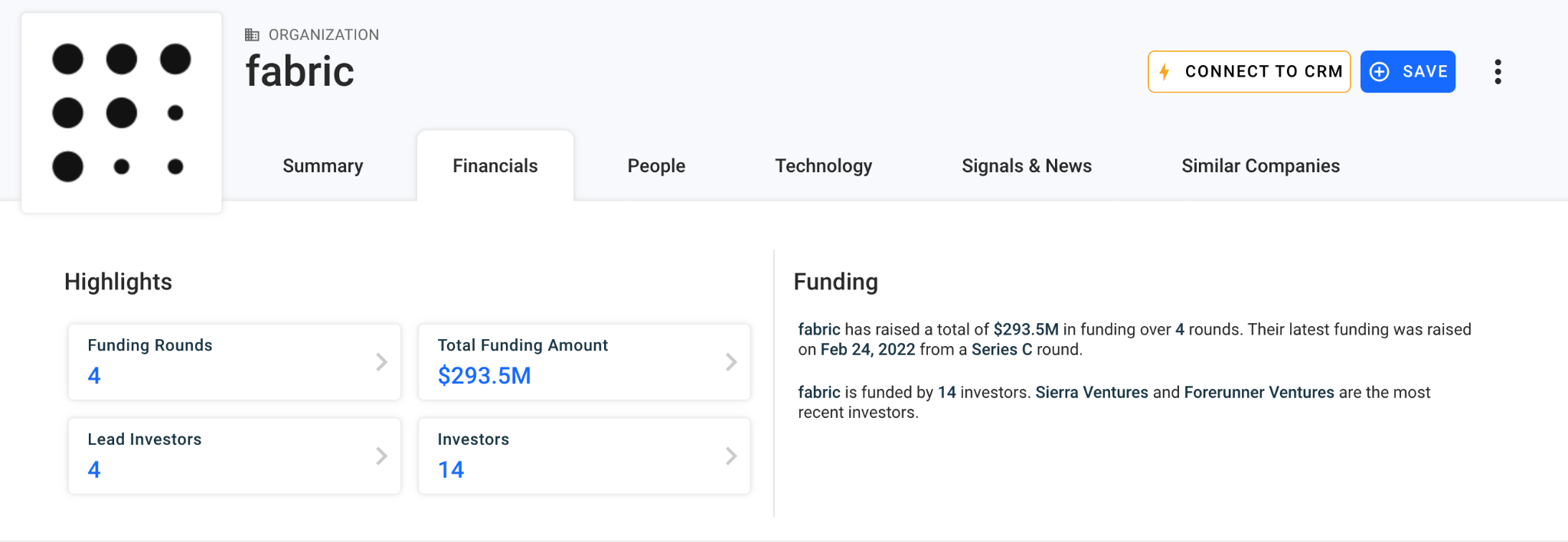Switch to the Summary tab
The height and width of the screenshot is (542, 1568).
322,166
